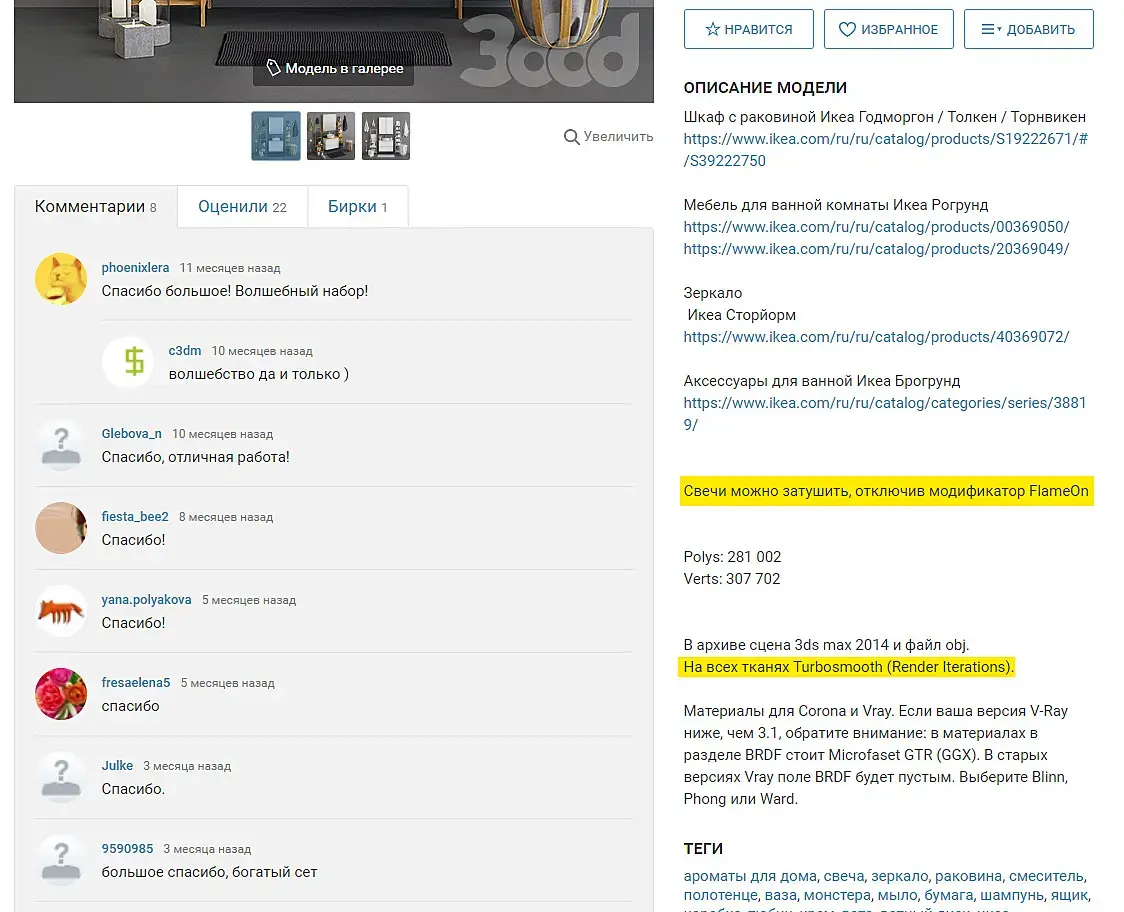
Task: Click the star Нравится button
Action: click(x=748, y=29)
